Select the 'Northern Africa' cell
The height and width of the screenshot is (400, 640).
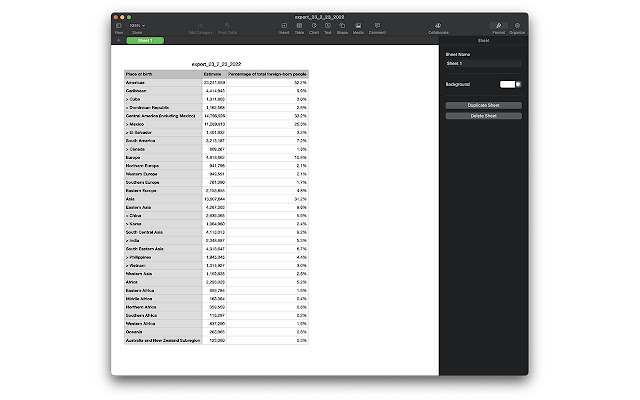click(163, 307)
